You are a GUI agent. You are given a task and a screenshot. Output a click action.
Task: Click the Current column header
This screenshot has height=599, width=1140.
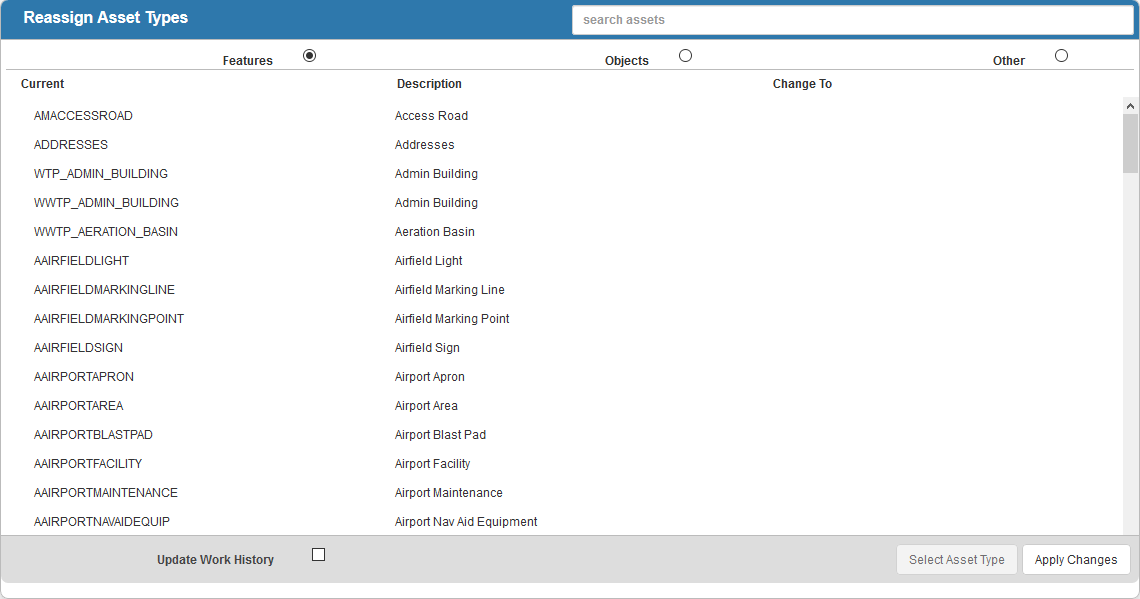(43, 84)
